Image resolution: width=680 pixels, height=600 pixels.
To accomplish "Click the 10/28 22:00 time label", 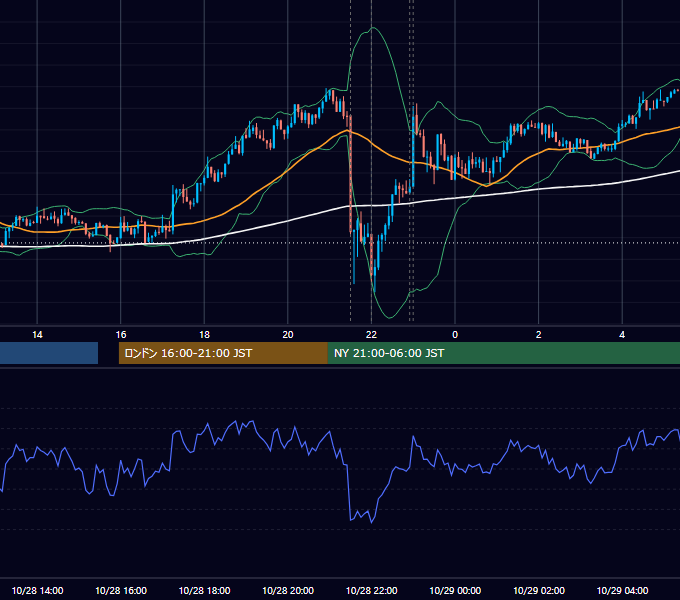I will pos(371,590).
